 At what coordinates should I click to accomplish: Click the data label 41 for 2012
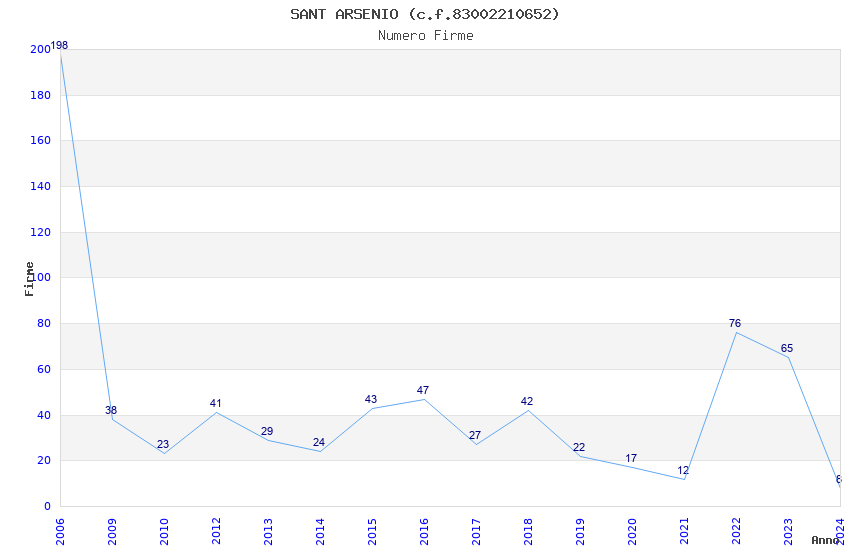[x=215, y=403]
